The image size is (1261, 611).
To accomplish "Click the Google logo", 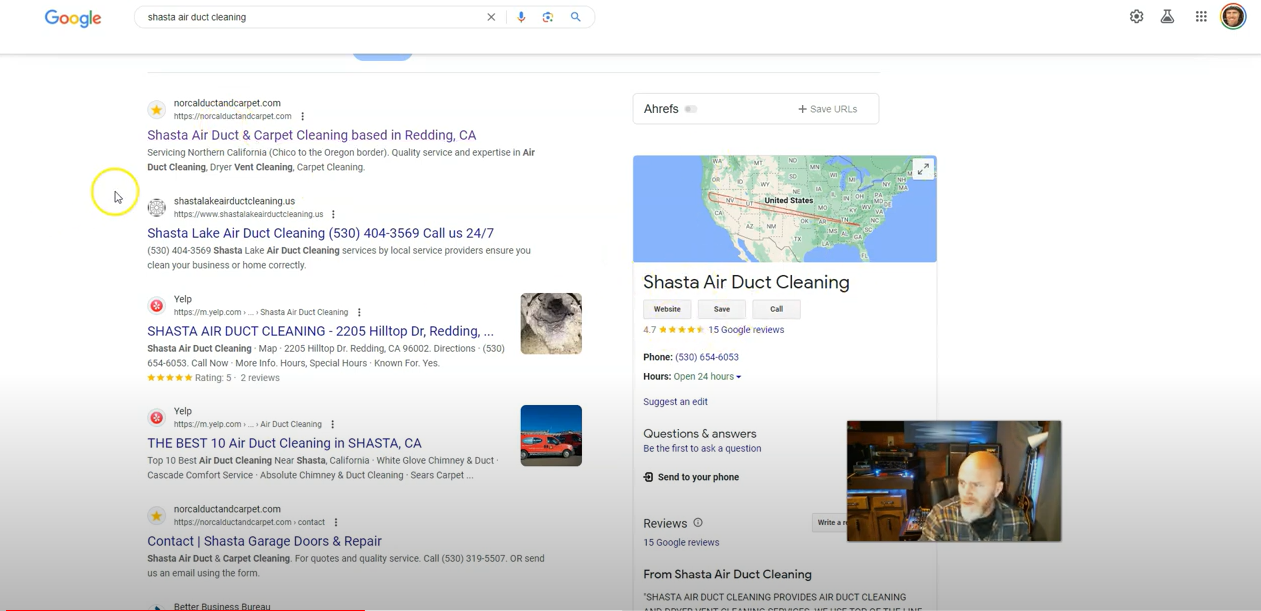I will tap(73, 18).
